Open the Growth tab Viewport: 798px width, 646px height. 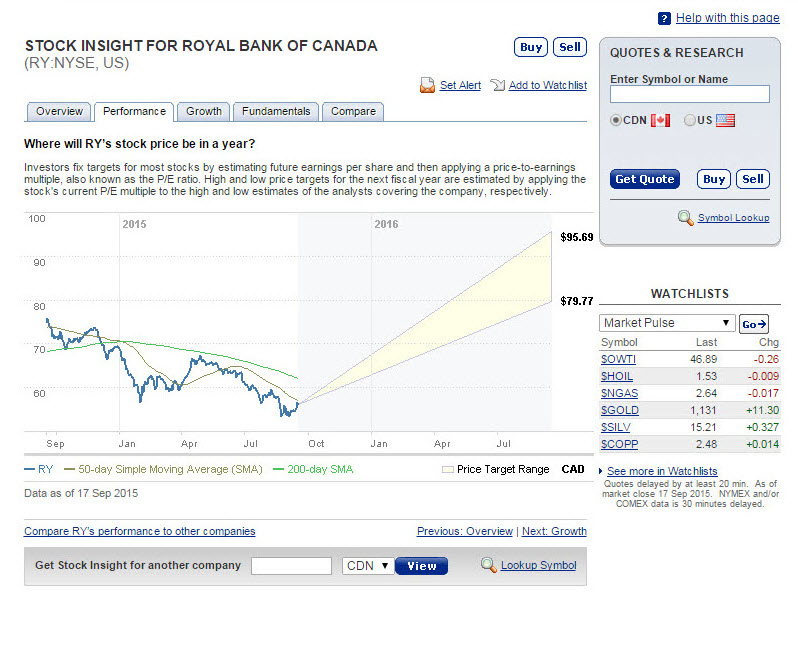tap(204, 111)
